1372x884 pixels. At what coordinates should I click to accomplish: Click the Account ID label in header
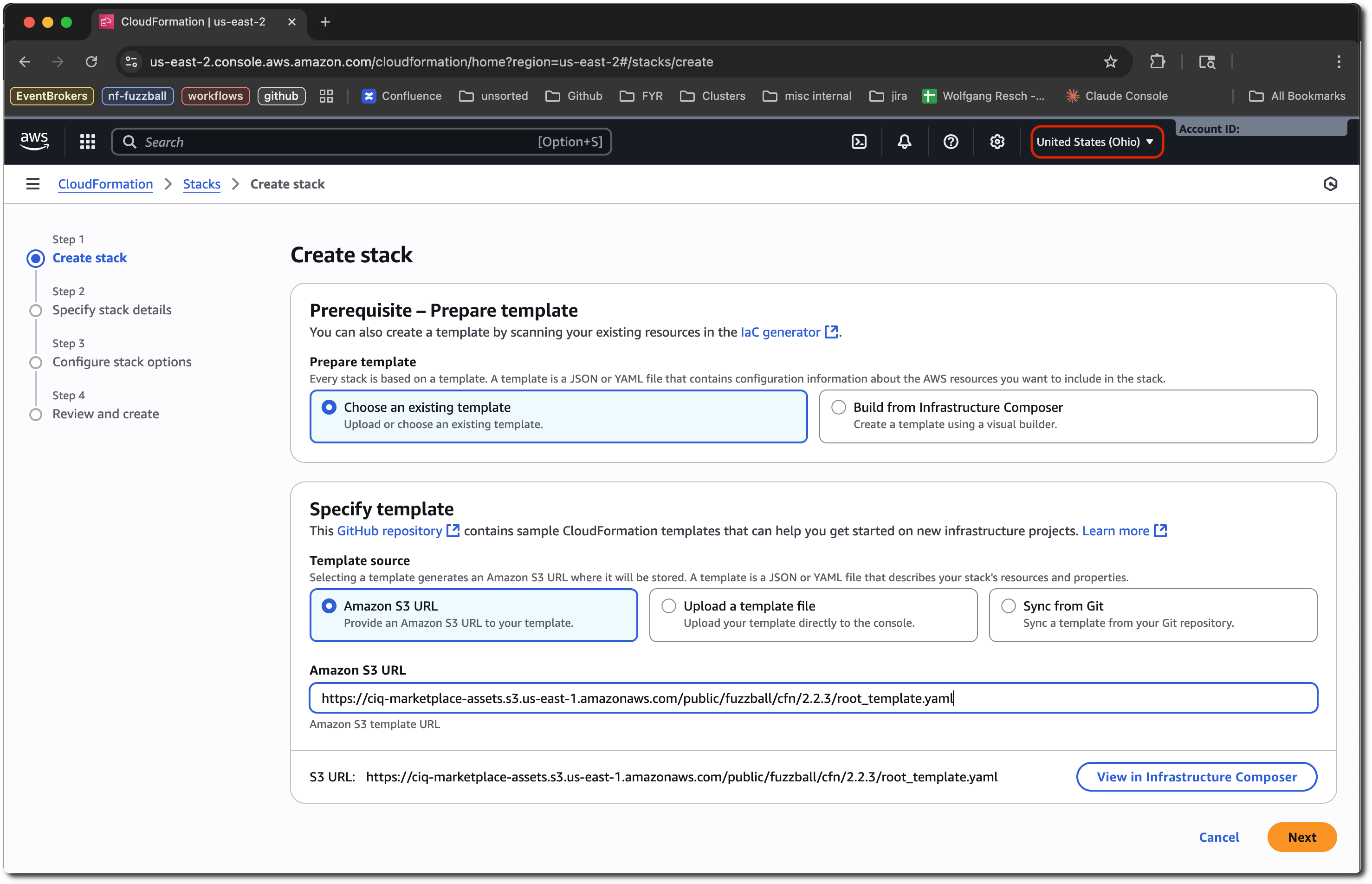(1209, 129)
